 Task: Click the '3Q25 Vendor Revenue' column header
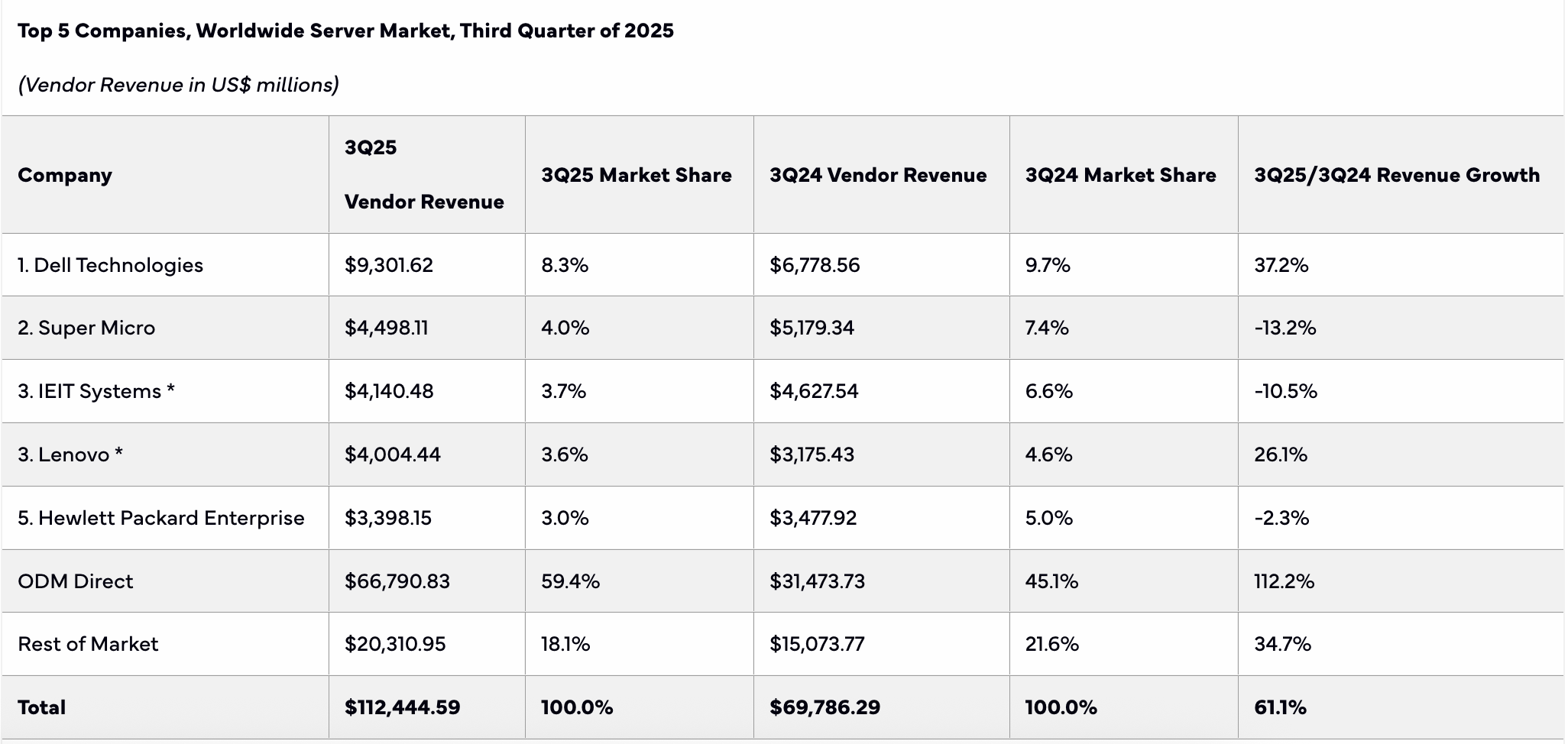[x=424, y=175]
